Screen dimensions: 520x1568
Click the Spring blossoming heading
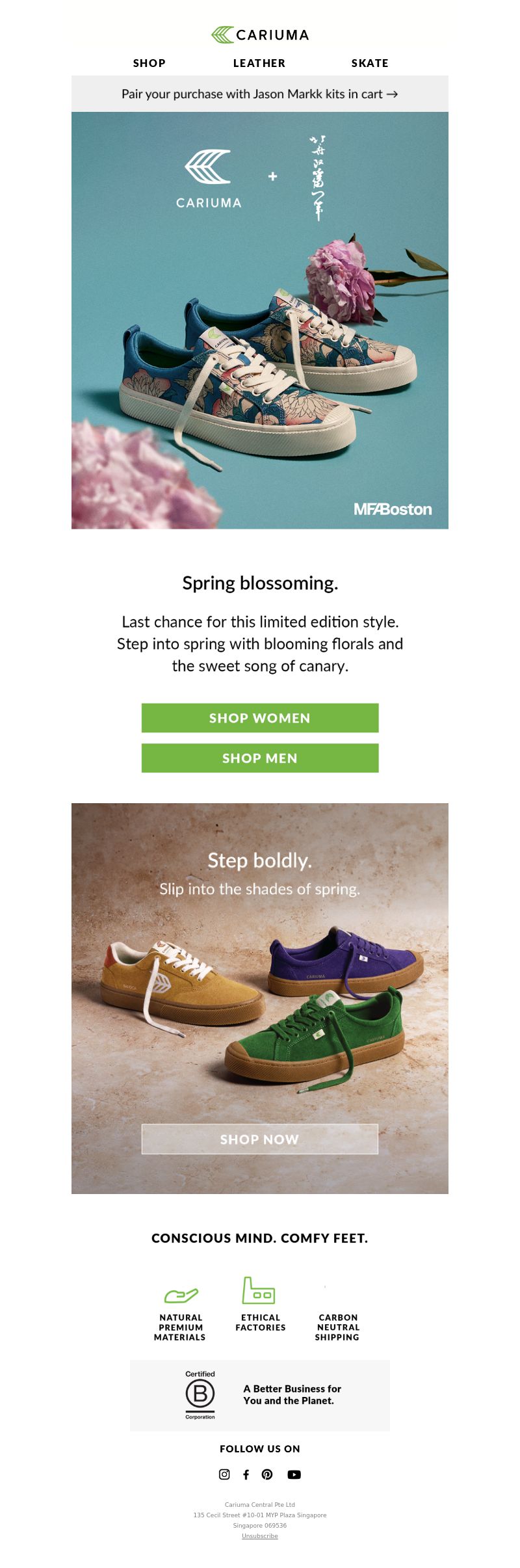pos(260,583)
